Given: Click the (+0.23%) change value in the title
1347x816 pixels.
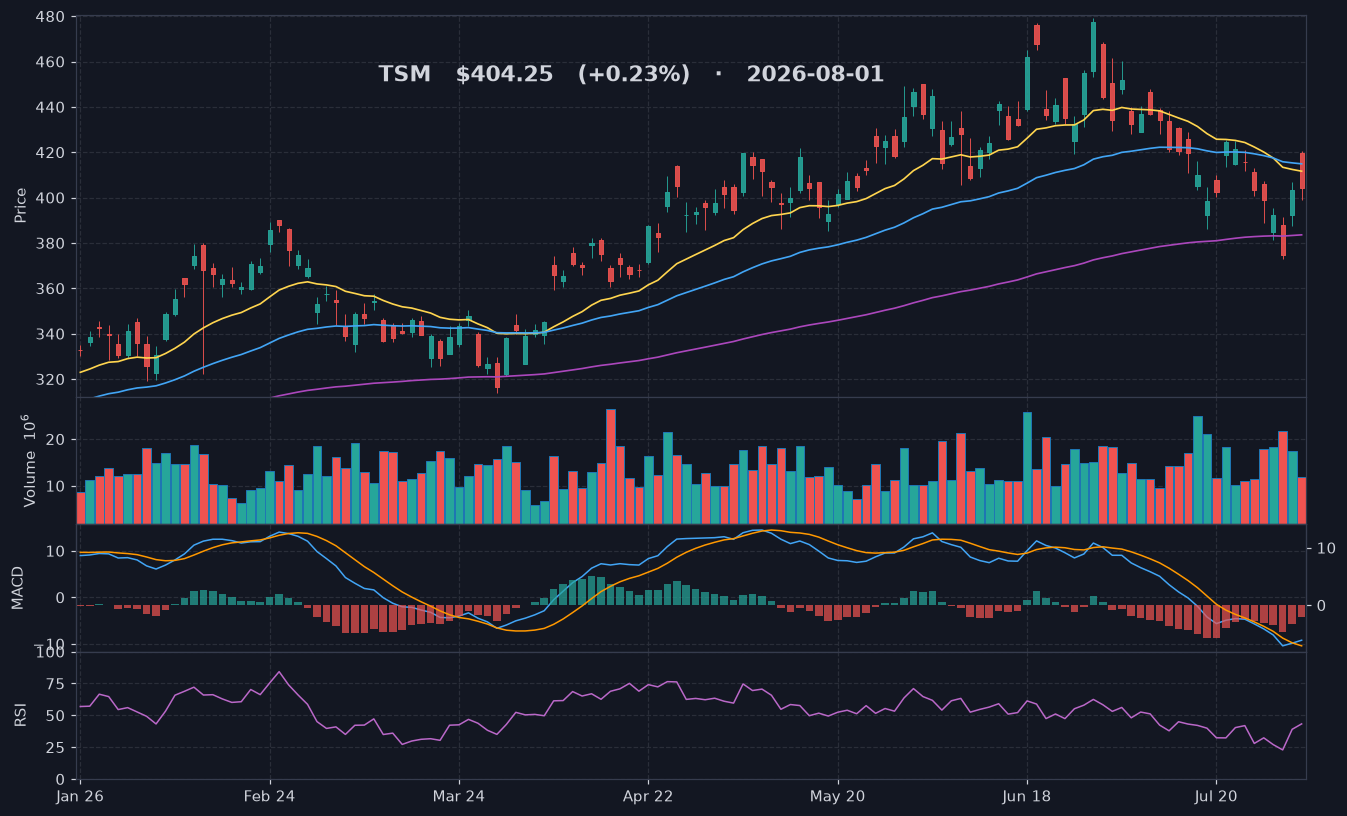Looking at the screenshot, I should [x=634, y=74].
